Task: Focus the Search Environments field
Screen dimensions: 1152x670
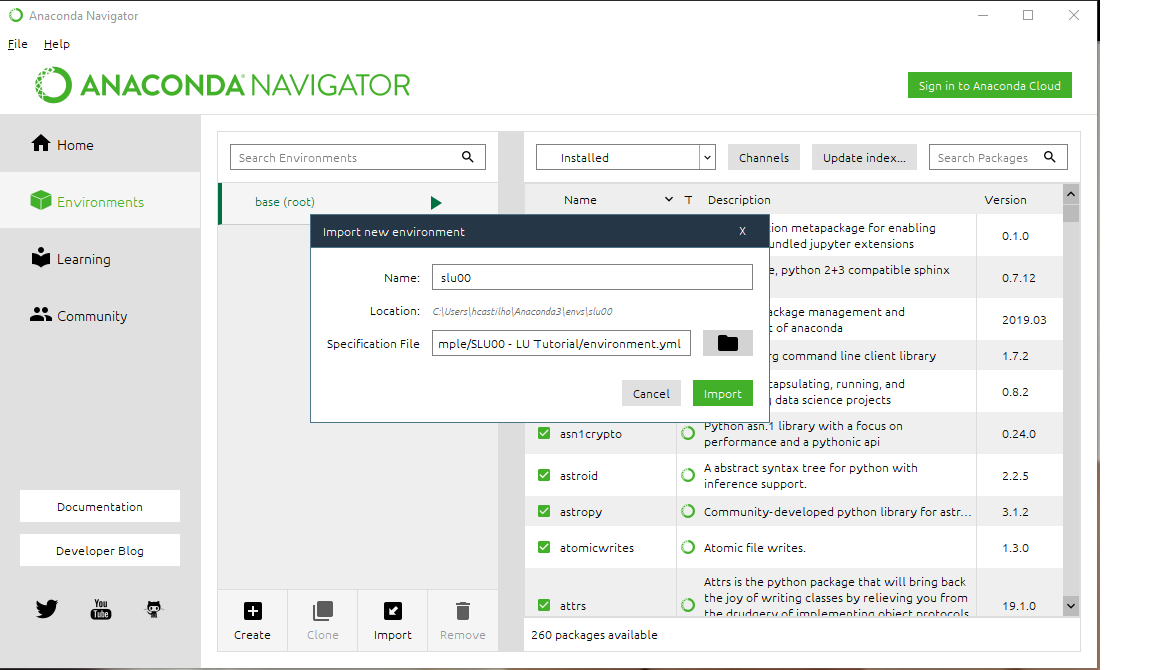Action: pyautogui.click(x=358, y=157)
